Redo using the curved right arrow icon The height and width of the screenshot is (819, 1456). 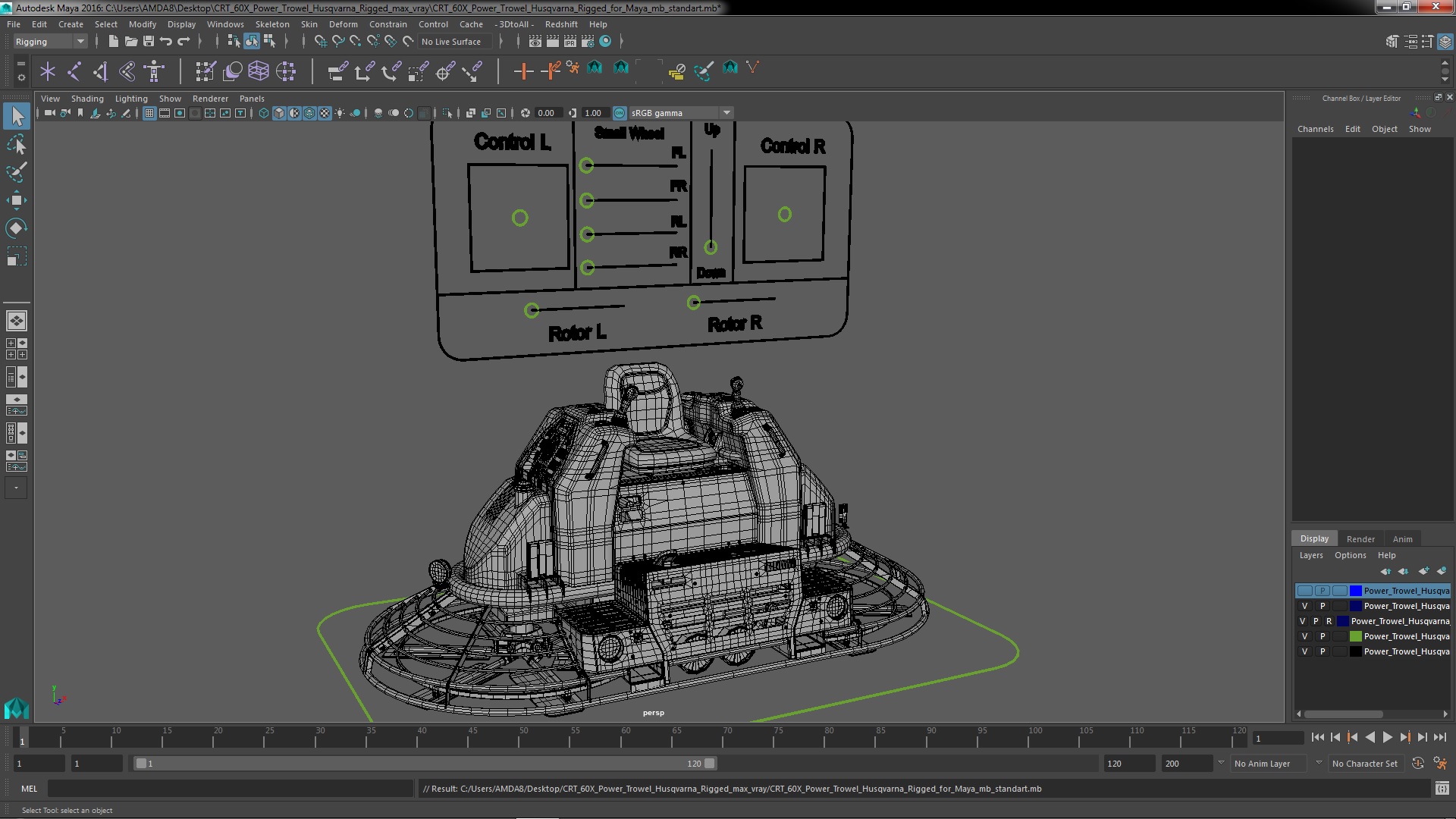coord(184,42)
